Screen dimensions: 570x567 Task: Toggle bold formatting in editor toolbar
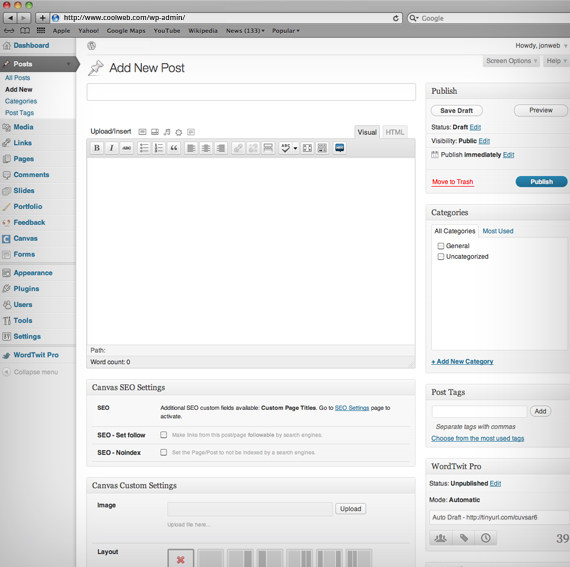click(x=97, y=148)
